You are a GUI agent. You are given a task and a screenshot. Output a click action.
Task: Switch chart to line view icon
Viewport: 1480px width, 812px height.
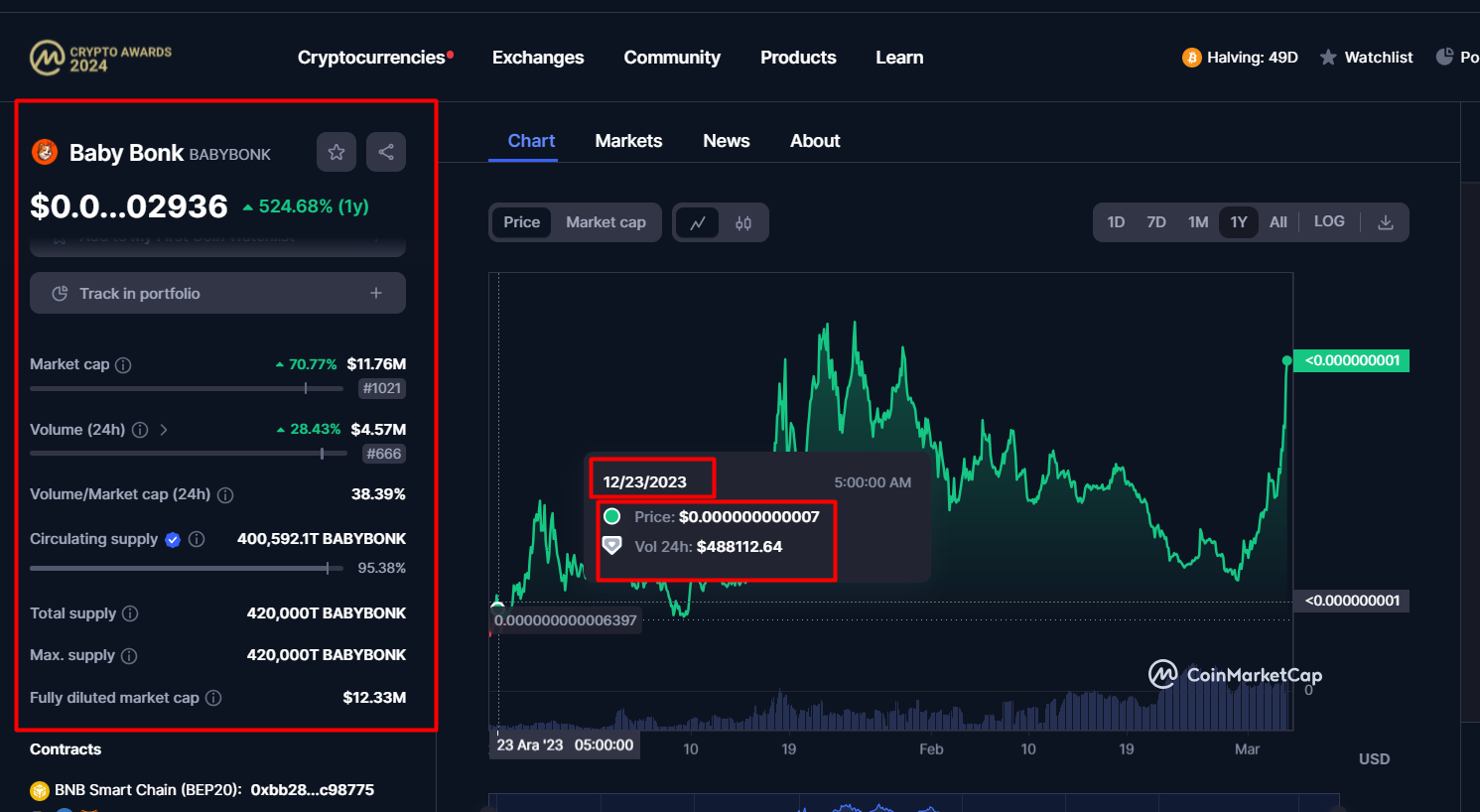(x=698, y=222)
